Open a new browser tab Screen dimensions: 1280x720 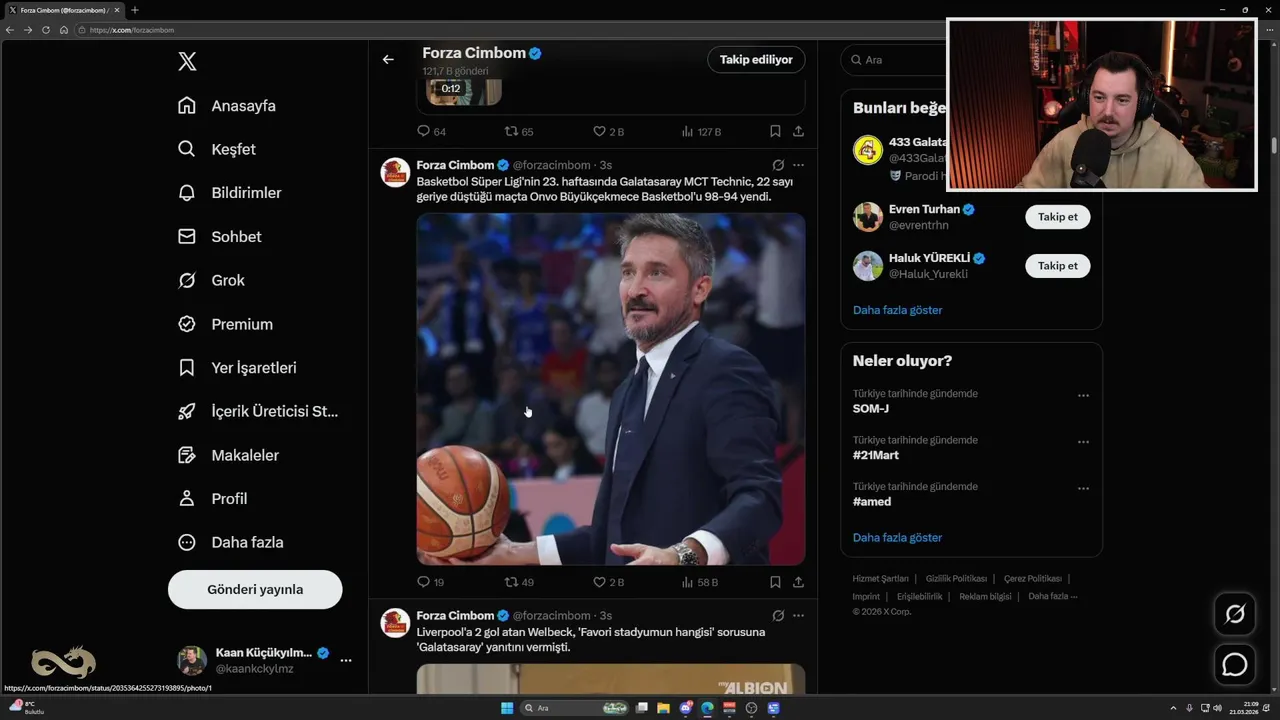(135, 10)
